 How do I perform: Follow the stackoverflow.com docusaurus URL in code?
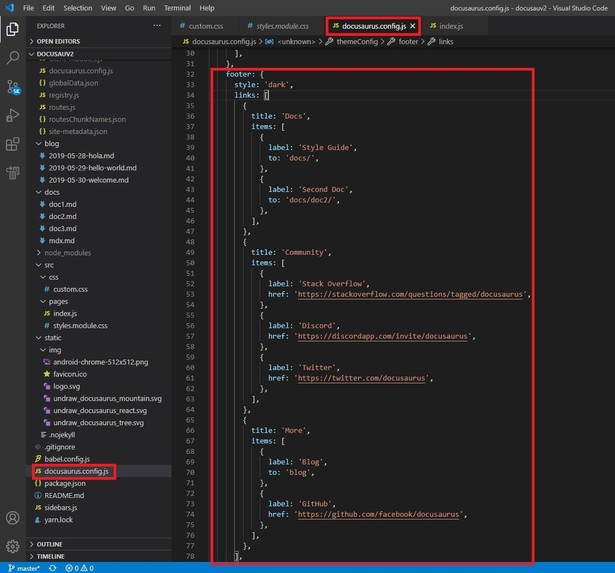click(x=410, y=294)
